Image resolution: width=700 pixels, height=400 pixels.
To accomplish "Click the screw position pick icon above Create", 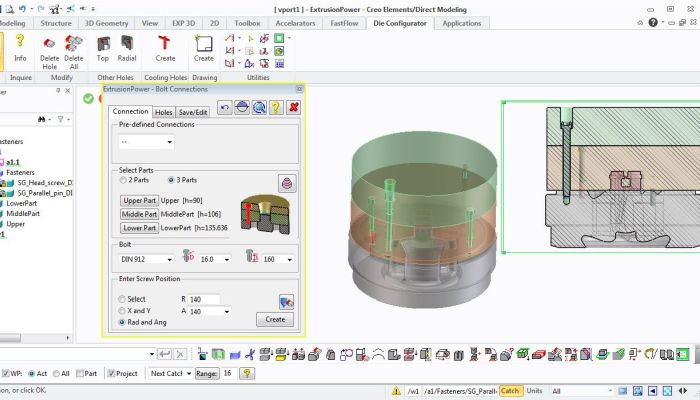I will pyautogui.click(x=286, y=302).
